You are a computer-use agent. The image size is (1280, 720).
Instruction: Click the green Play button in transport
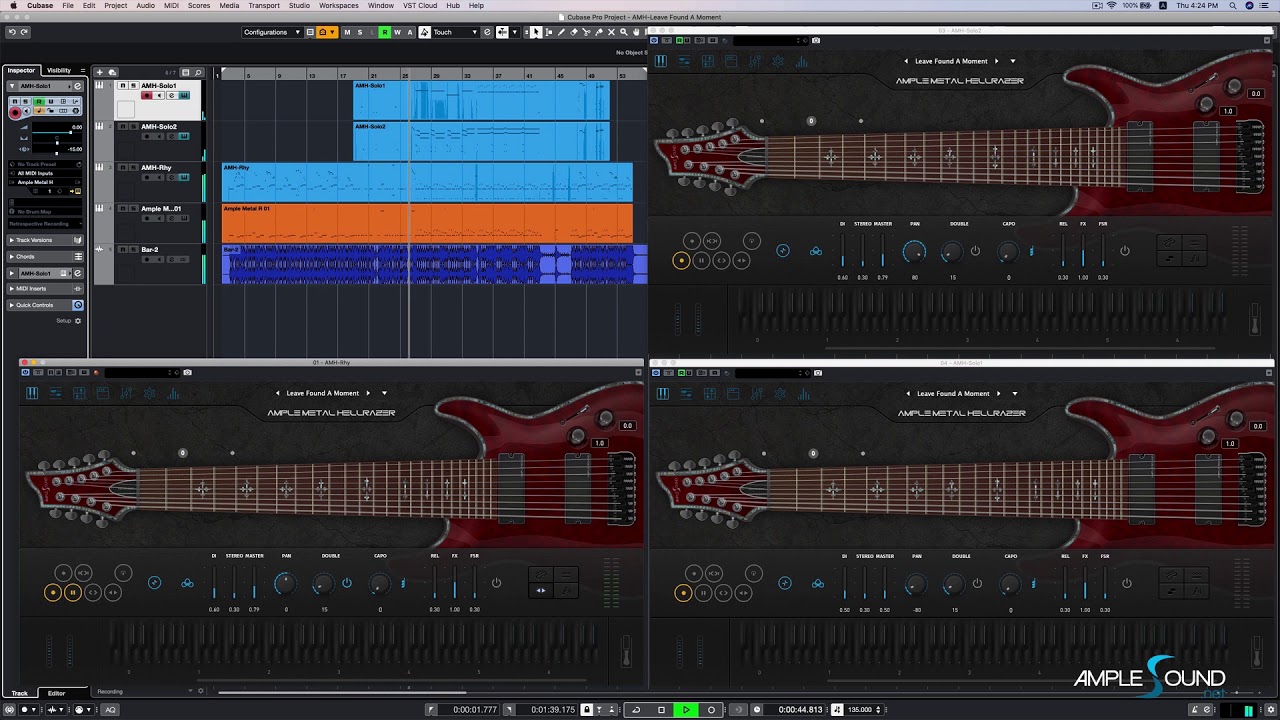[x=686, y=710]
